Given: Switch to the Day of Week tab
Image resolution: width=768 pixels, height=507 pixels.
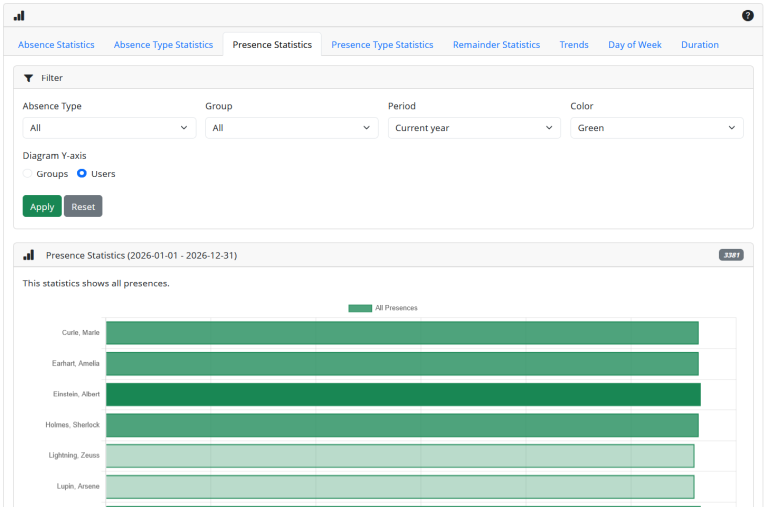Looking at the screenshot, I should coord(635,45).
